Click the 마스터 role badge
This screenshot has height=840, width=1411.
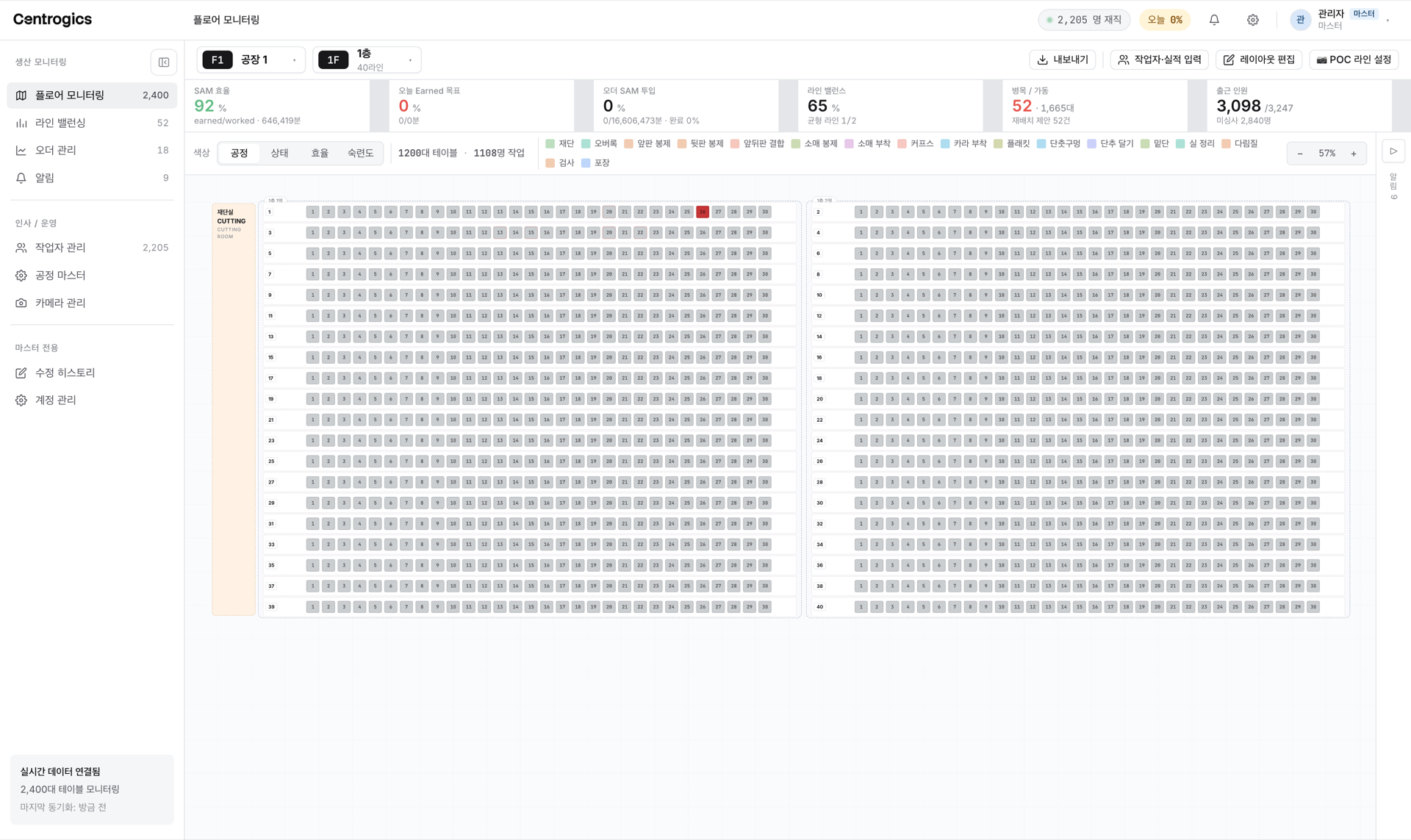coord(1364,14)
